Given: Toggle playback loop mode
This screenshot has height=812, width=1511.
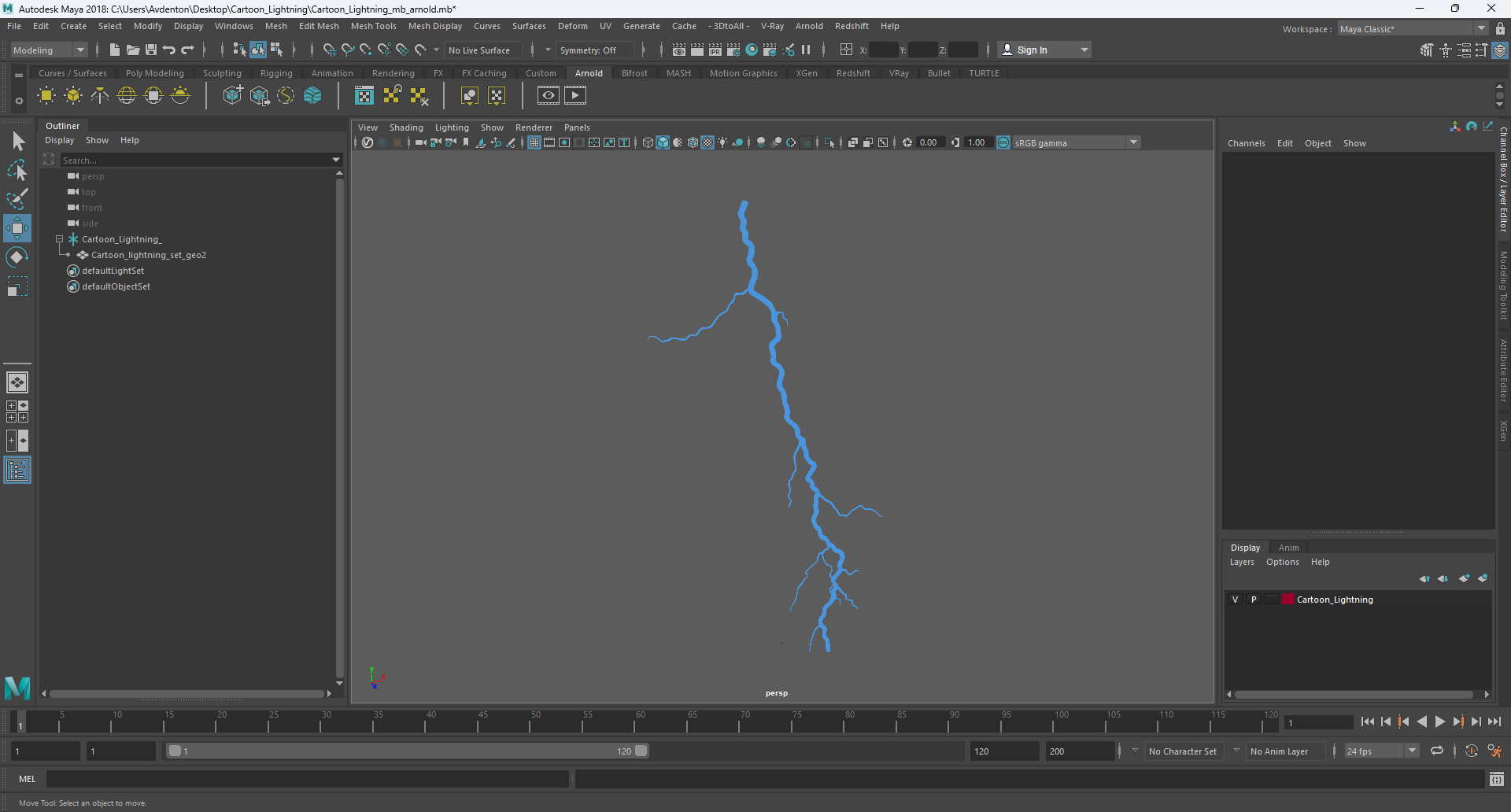Looking at the screenshot, I should tap(1437, 751).
